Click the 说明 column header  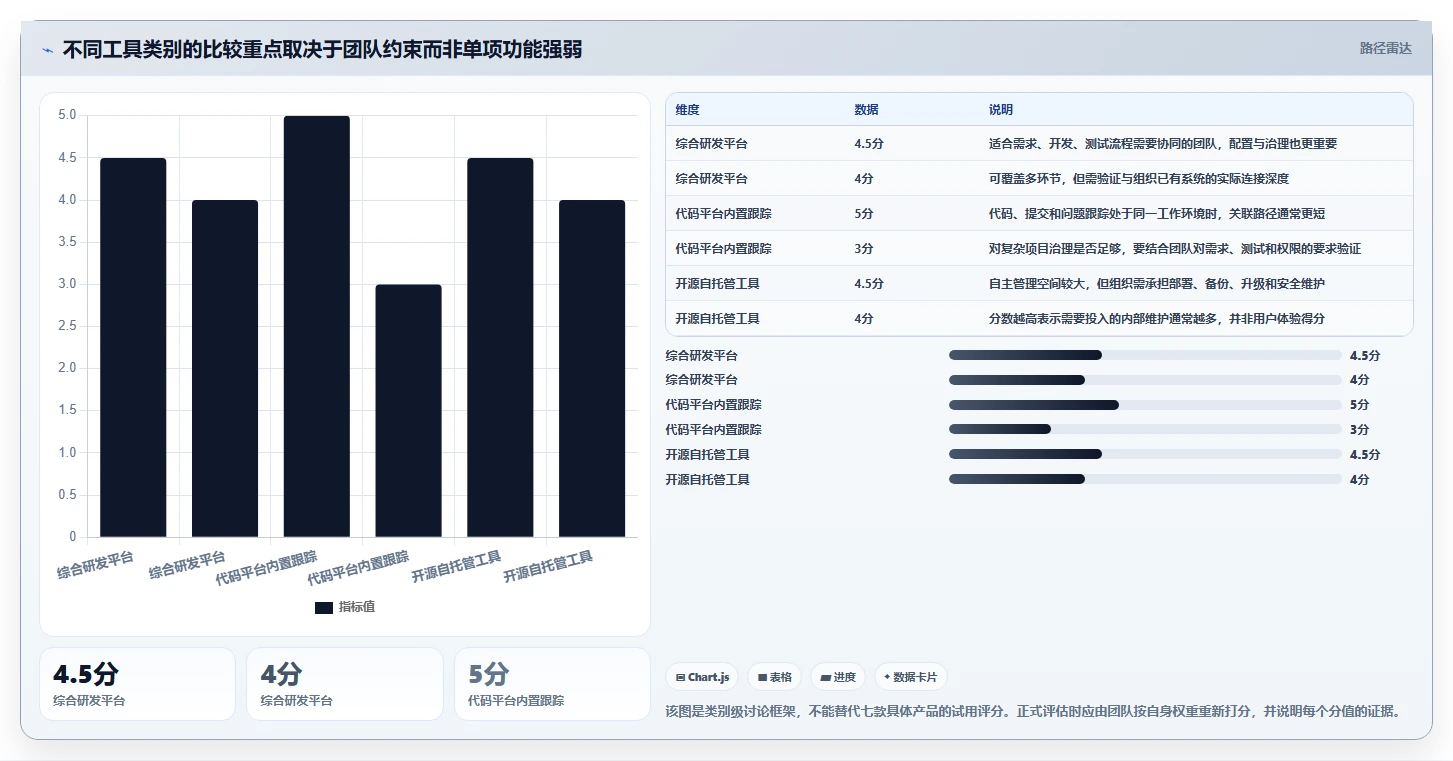coord(1001,109)
